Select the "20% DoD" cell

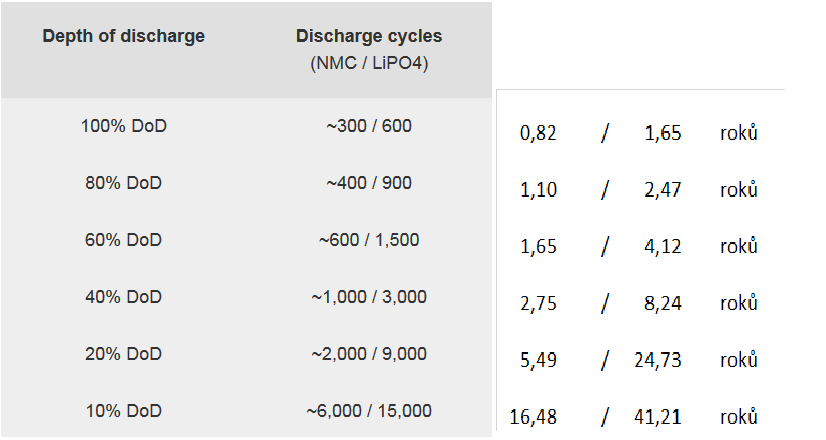(124, 354)
